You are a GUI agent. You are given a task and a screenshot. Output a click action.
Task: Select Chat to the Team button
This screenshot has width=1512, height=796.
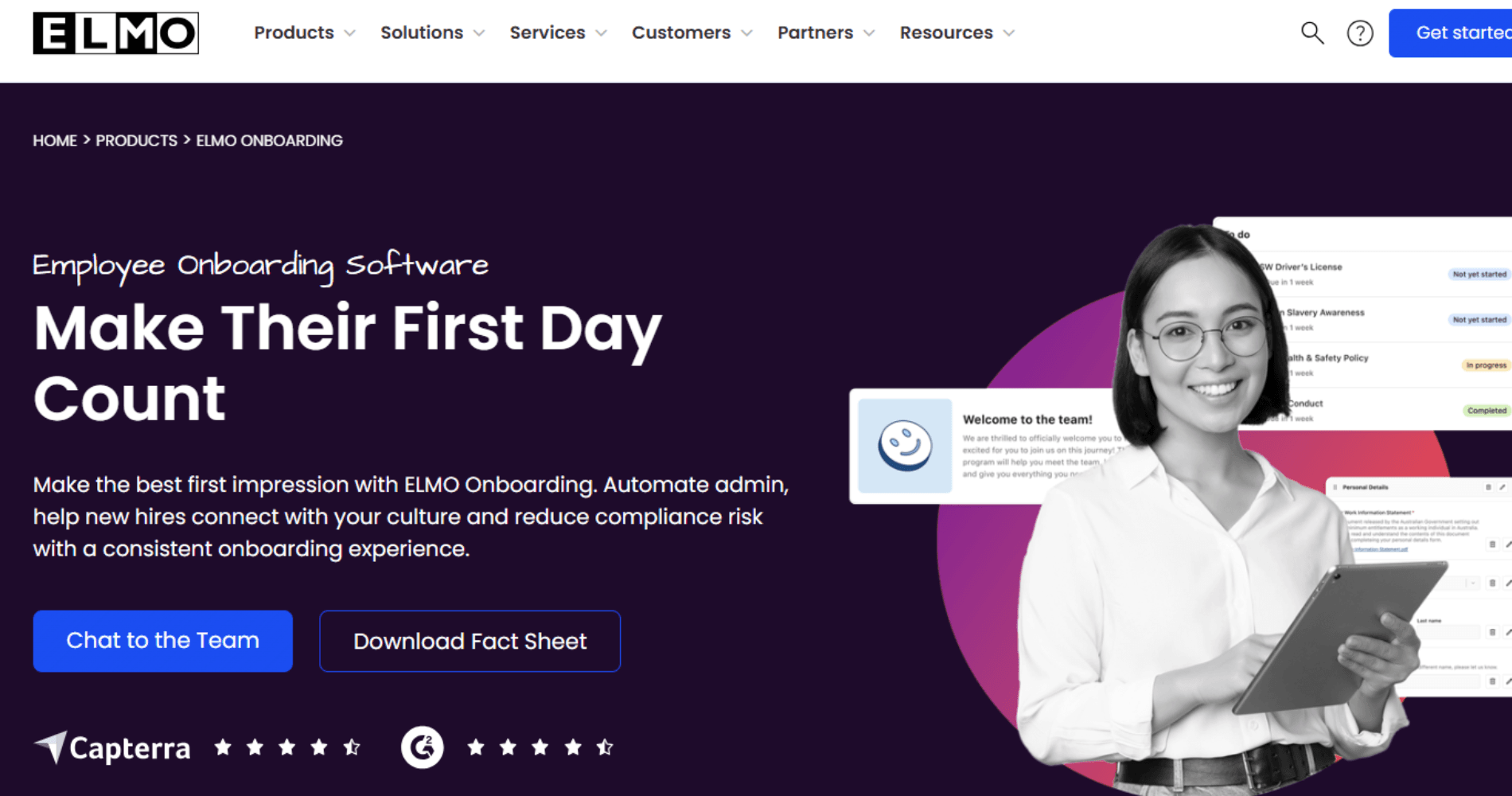point(163,641)
